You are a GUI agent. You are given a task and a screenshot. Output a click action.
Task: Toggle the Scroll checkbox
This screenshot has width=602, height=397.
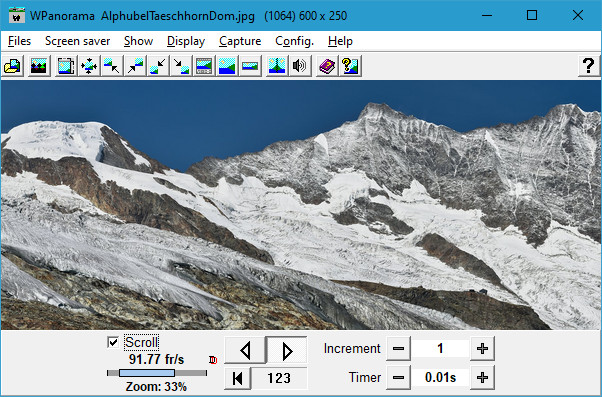coord(113,342)
